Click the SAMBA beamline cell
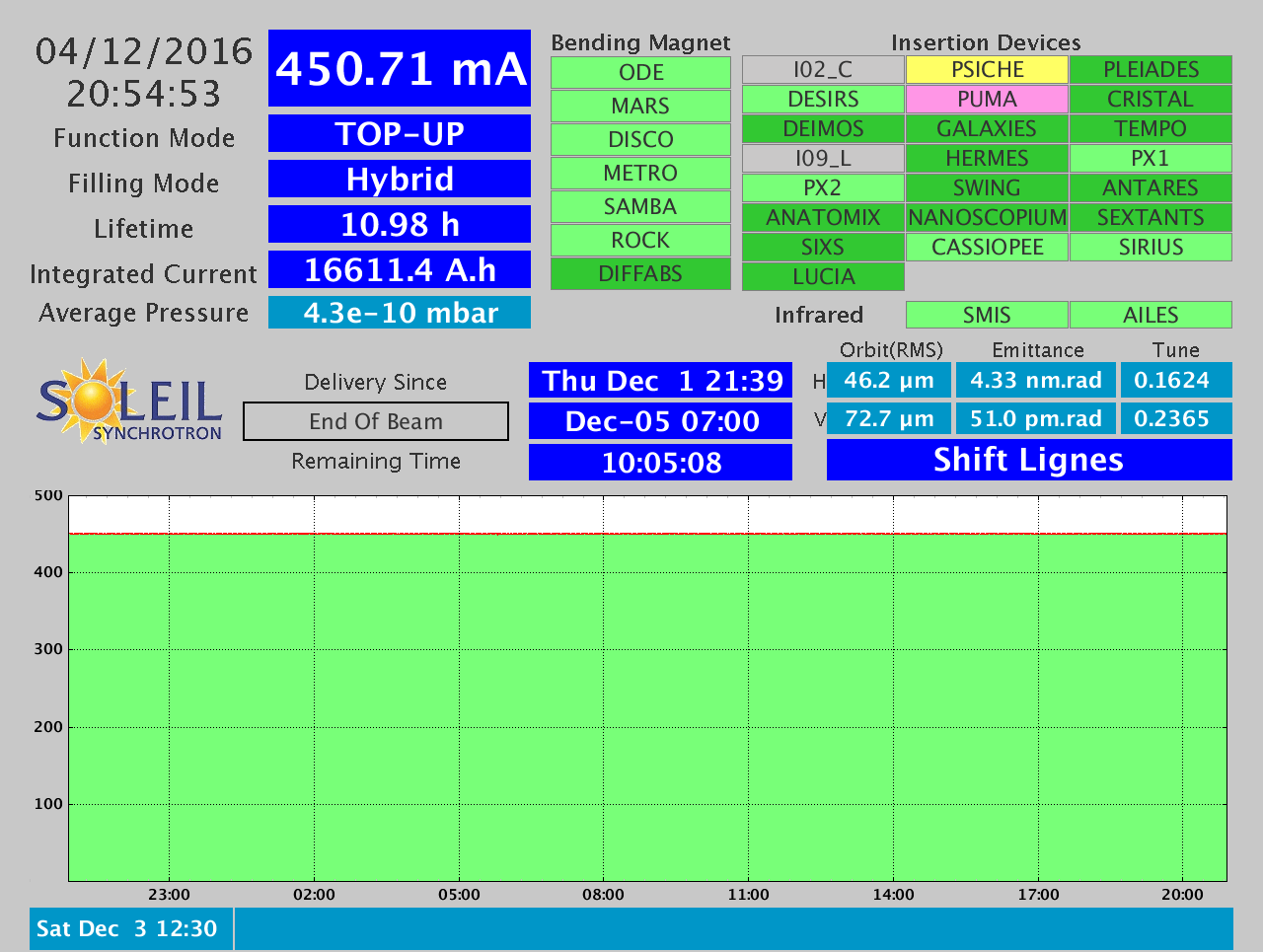 point(640,206)
